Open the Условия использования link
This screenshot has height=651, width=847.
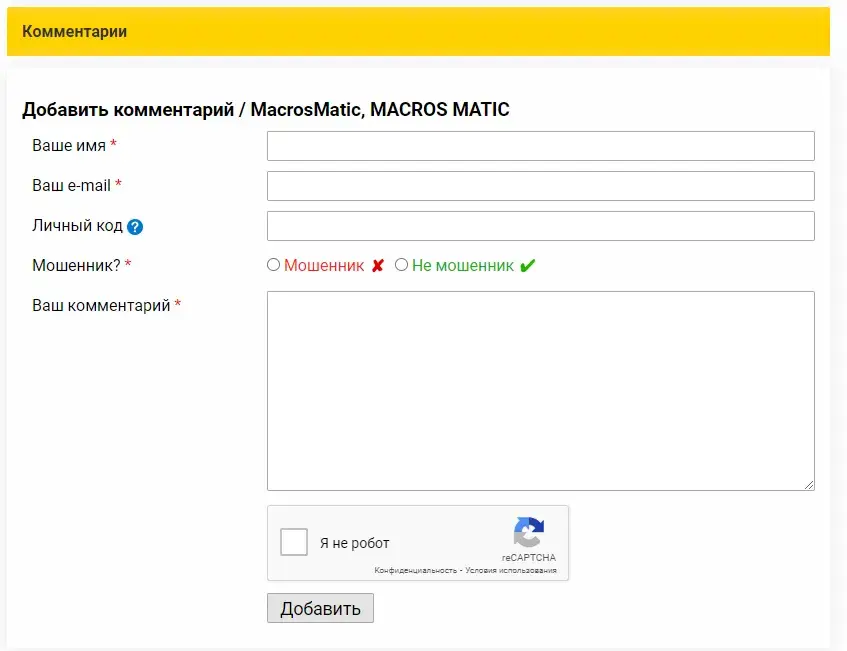coord(510,571)
